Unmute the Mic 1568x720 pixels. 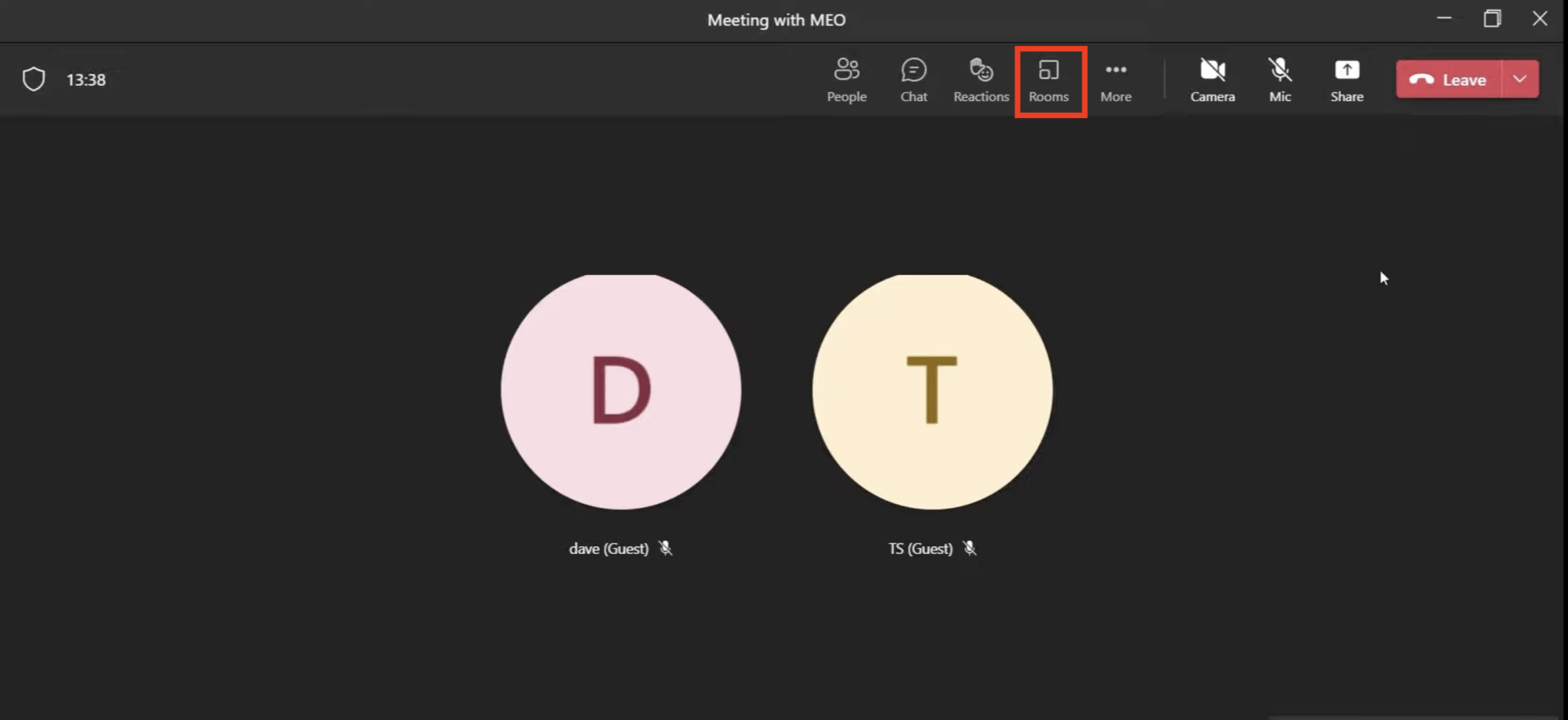point(1279,79)
